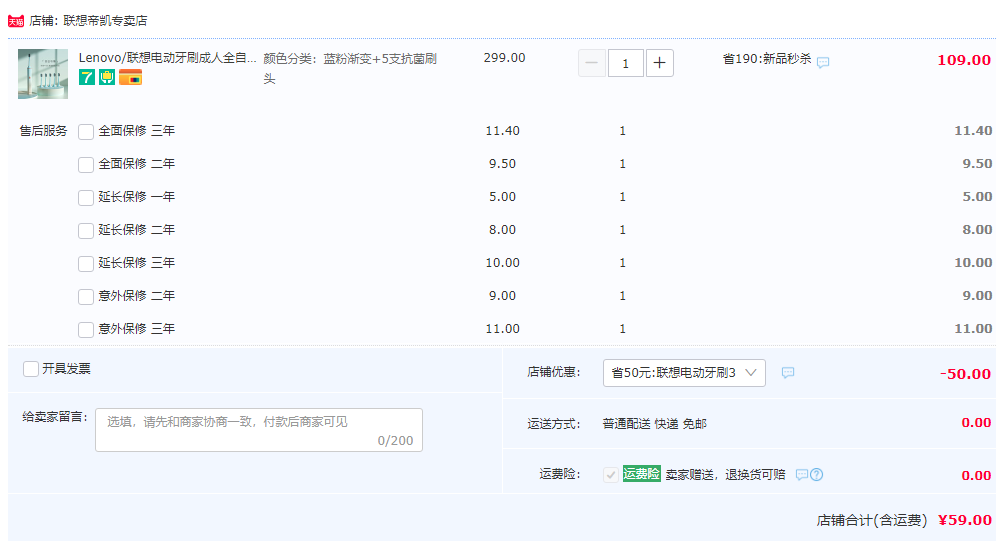Increase quantity with the plus button

pos(659,63)
